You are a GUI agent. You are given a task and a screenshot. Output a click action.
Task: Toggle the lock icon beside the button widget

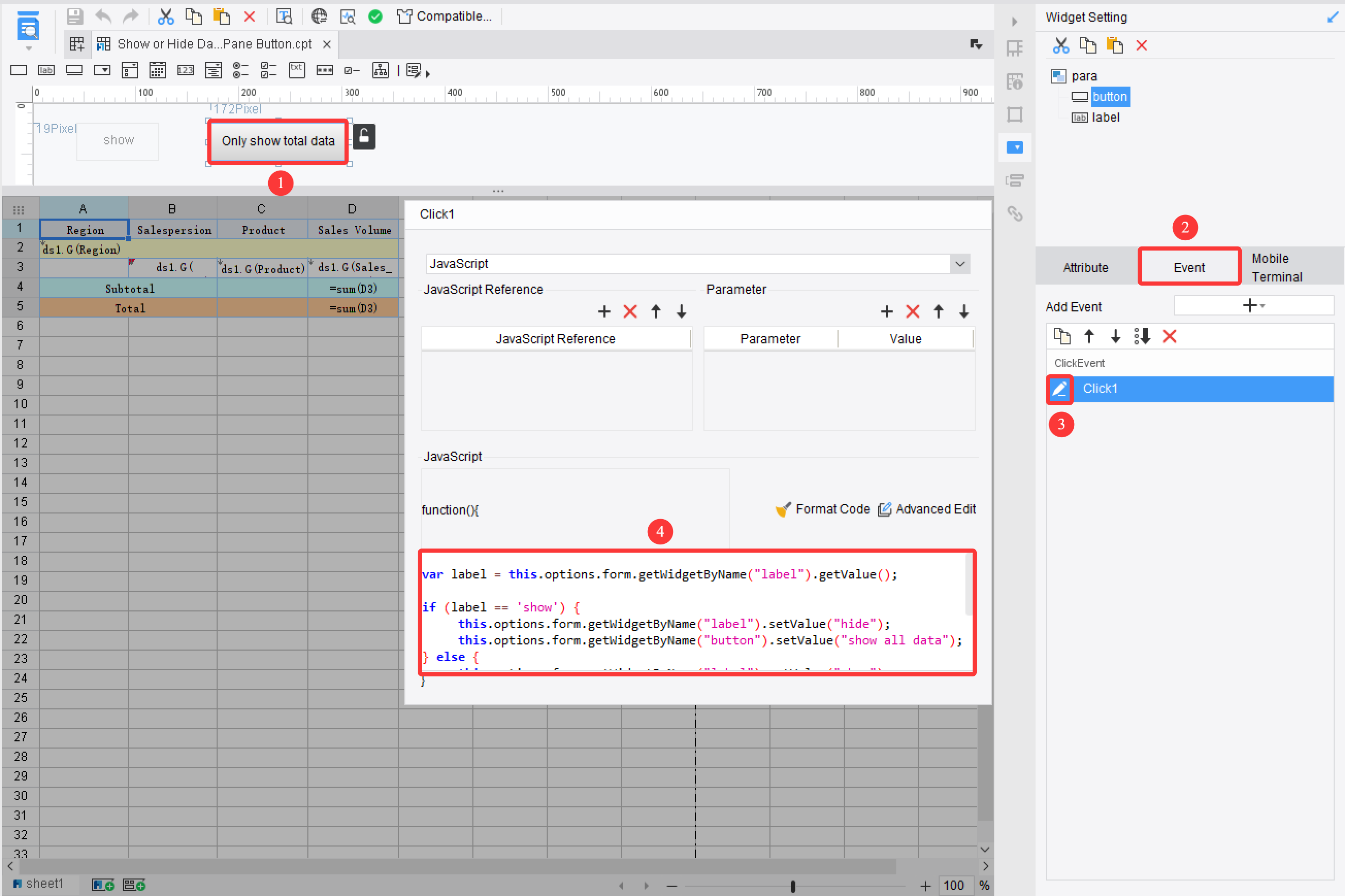[x=364, y=137]
